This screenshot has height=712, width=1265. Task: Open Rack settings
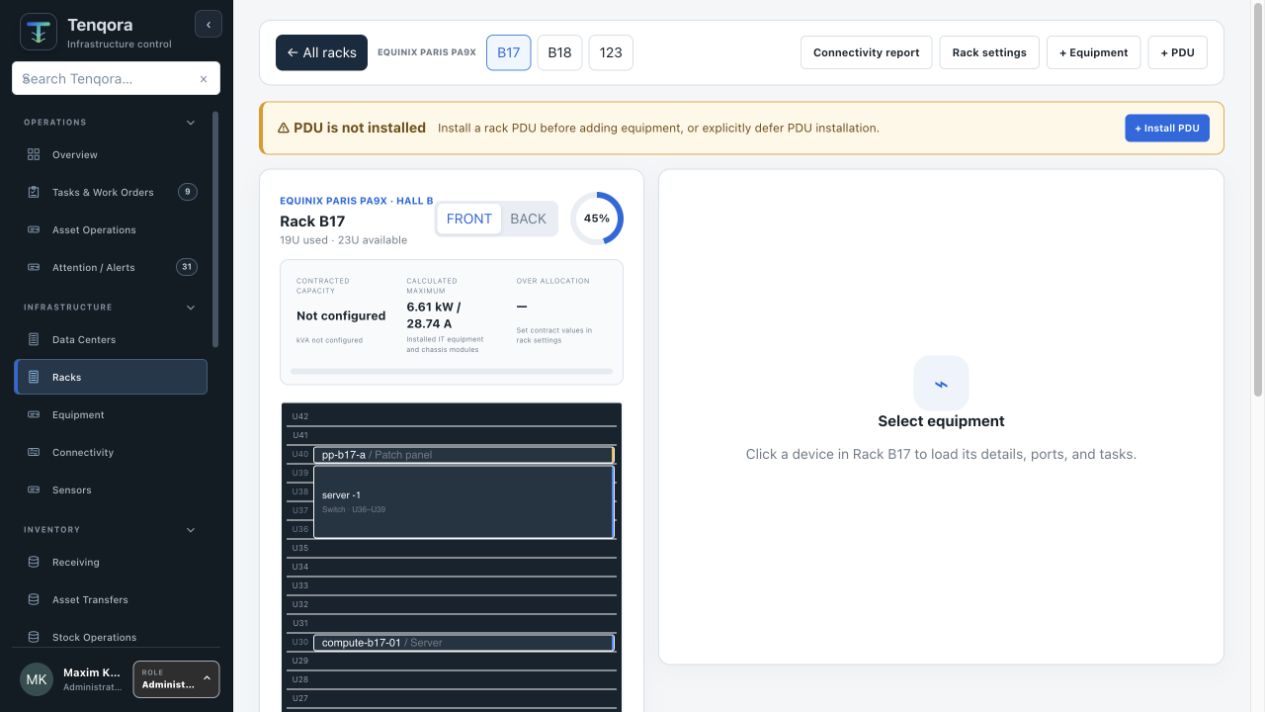pyautogui.click(x=989, y=53)
